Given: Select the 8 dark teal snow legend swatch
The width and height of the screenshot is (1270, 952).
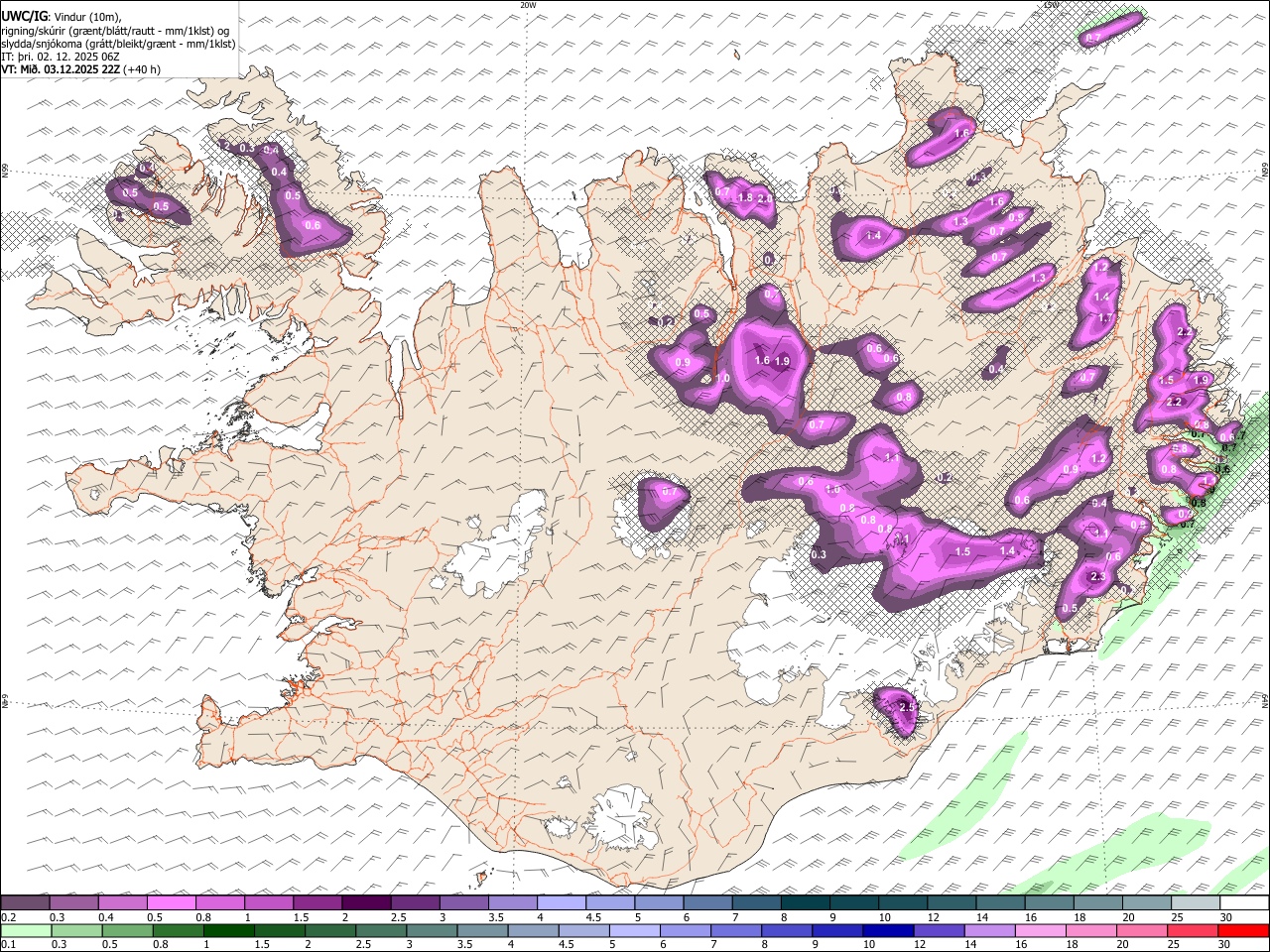Looking at the screenshot, I should pos(805,902).
